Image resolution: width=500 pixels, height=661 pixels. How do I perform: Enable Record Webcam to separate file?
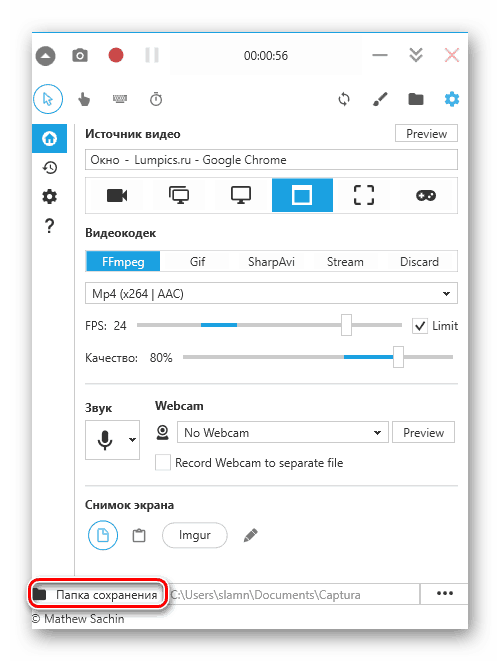pyautogui.click(x=163, y=462)
